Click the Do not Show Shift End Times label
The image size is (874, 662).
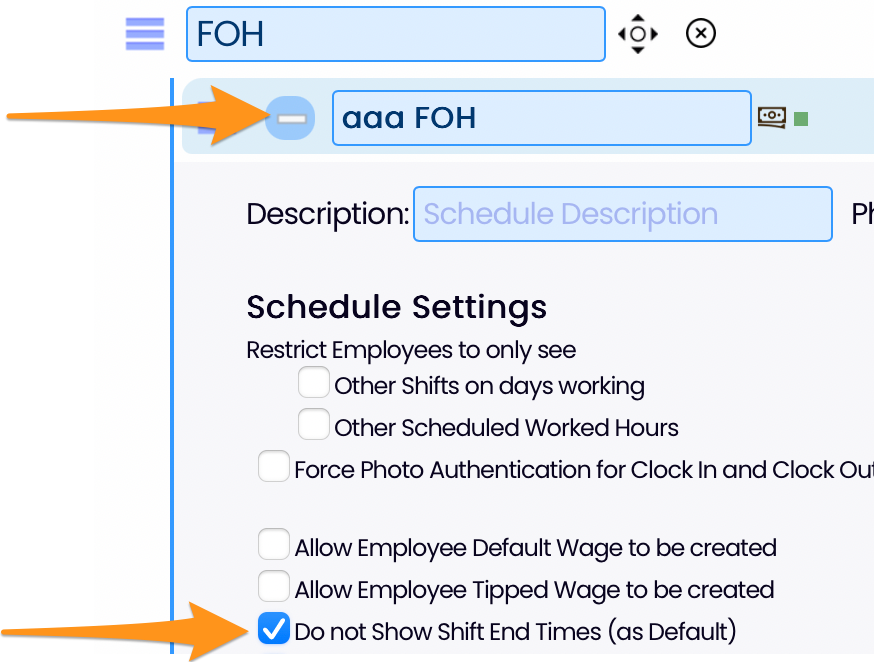pyautogui.click(x=515, y=632)
